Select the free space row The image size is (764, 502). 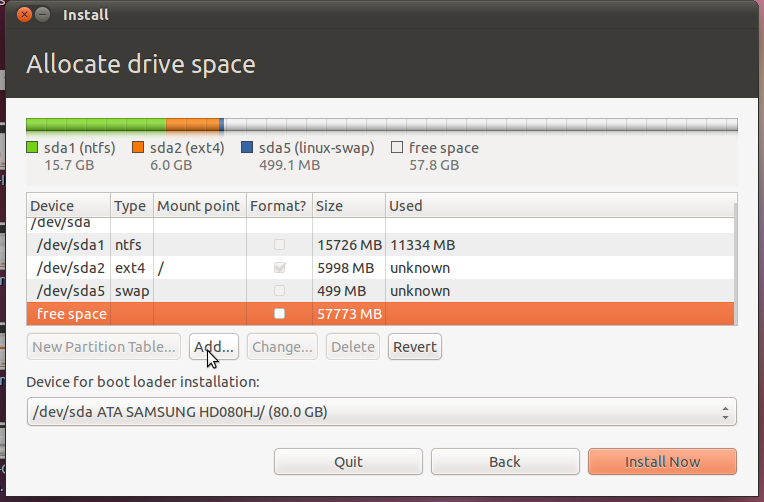[380, 313]
